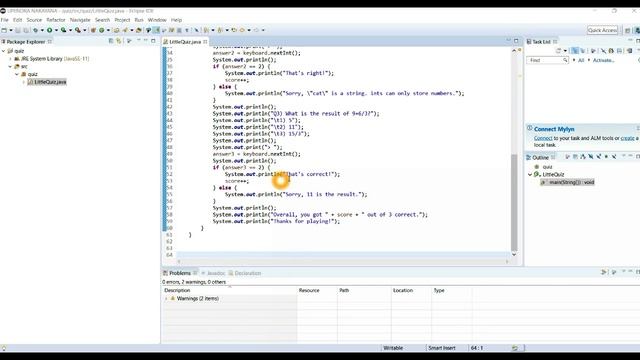This screenshot has height=360, width=640.
Task: Click the green Run icon
Action: (49, 30)
